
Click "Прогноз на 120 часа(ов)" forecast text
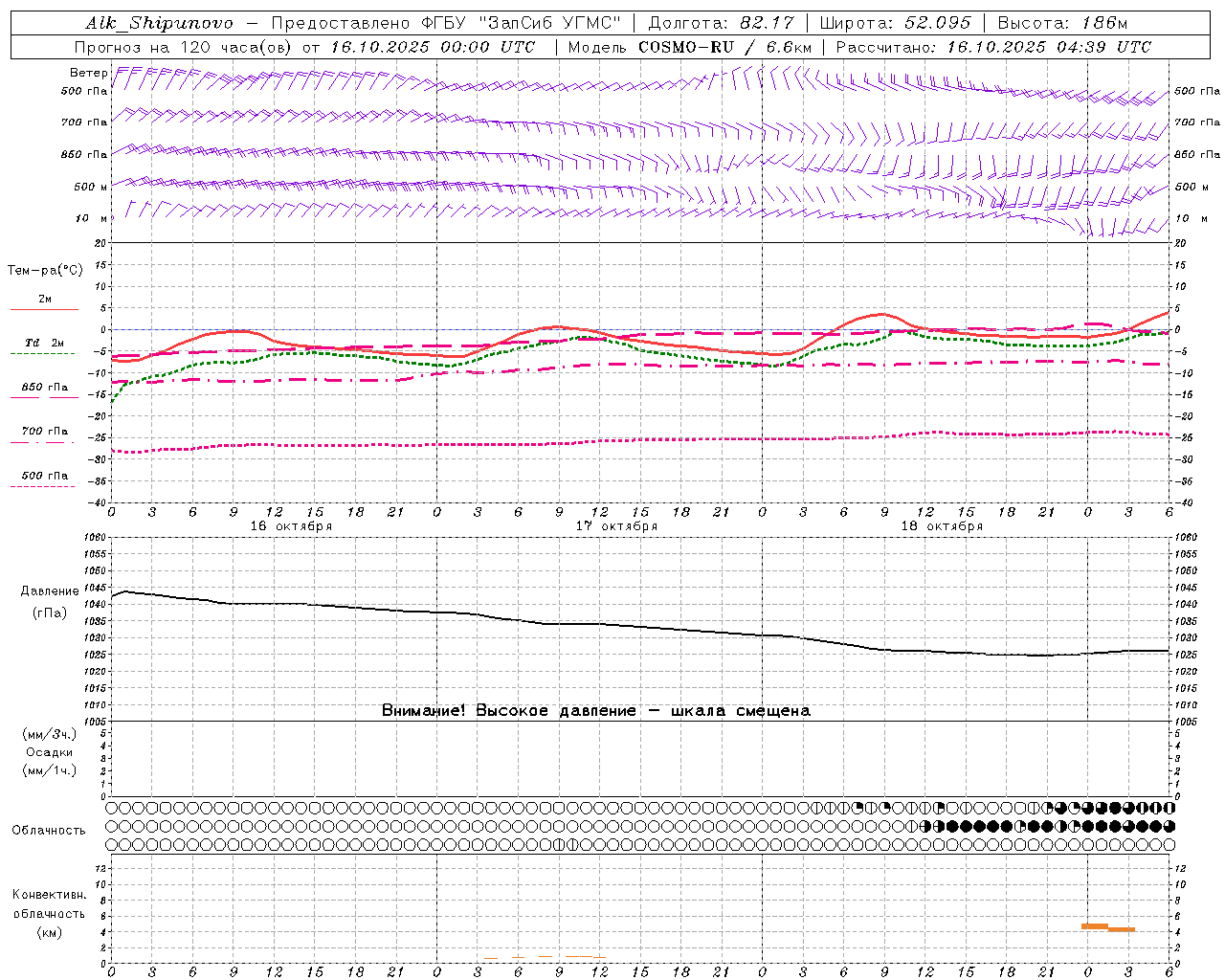184,47
